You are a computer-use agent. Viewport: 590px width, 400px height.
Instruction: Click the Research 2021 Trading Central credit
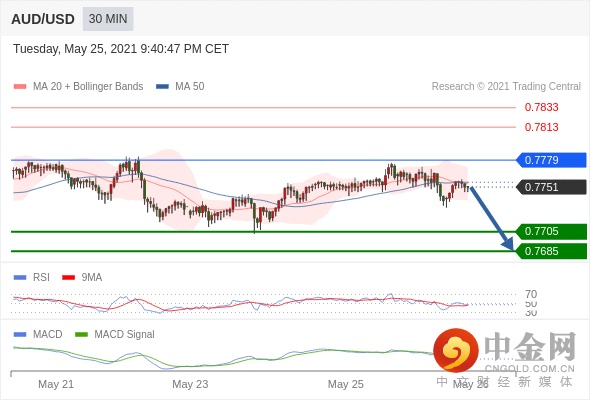[x=506, y=87]
